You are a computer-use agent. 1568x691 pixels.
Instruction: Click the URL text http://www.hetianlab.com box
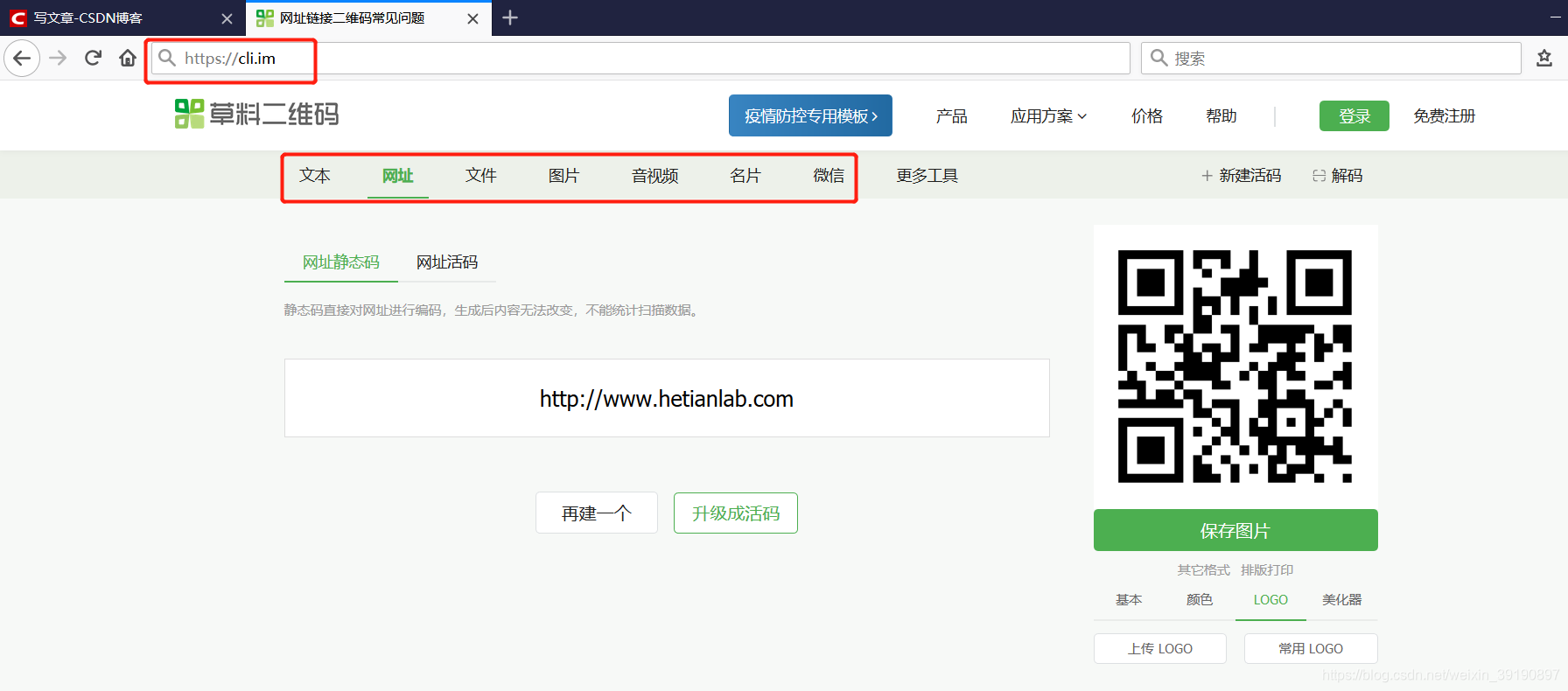[x=667, y=398]
